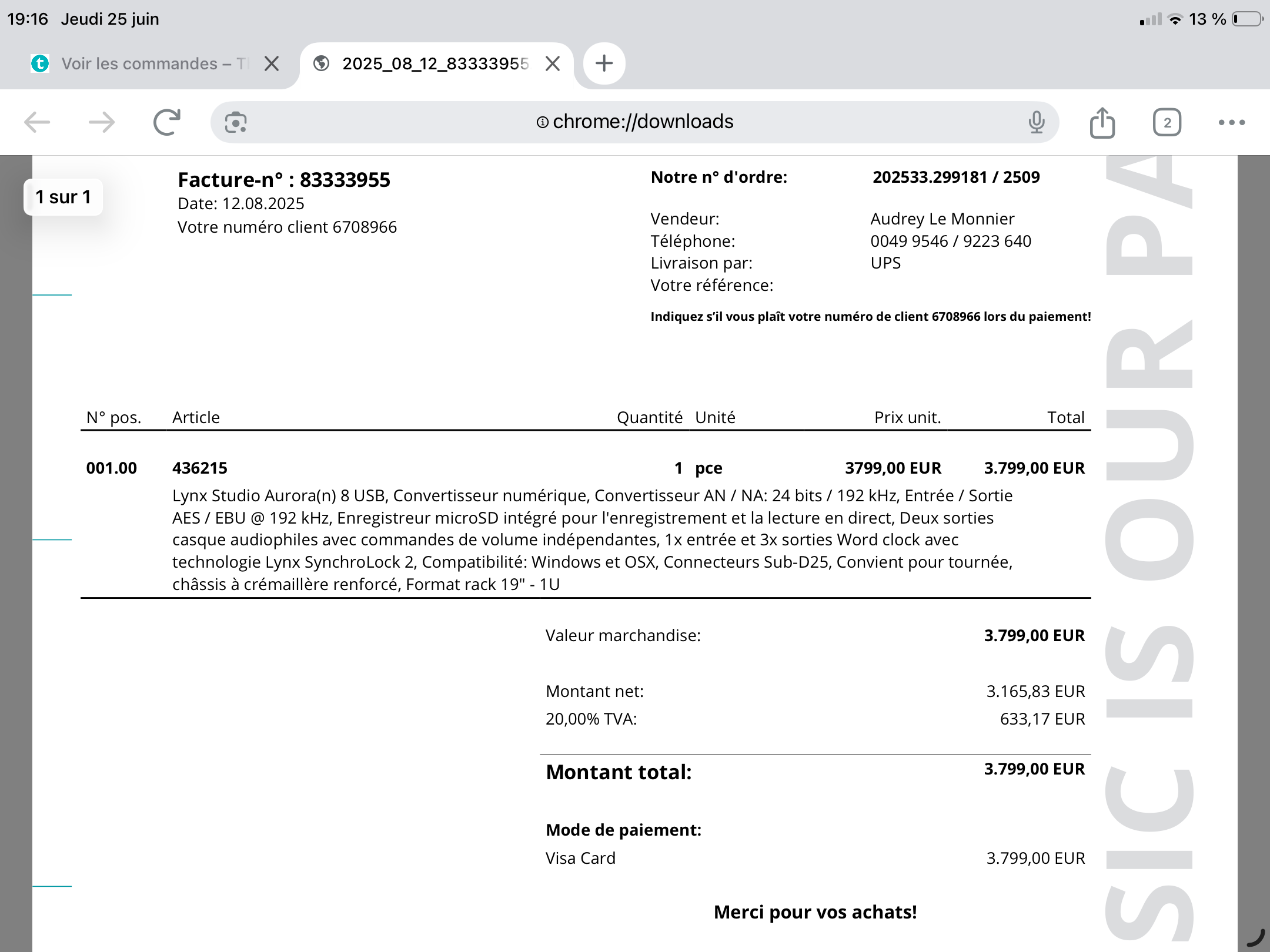The height and width of the screenshot is (952, 1270).
Task: Open a new tab with plus button
Action: [604, 63]
